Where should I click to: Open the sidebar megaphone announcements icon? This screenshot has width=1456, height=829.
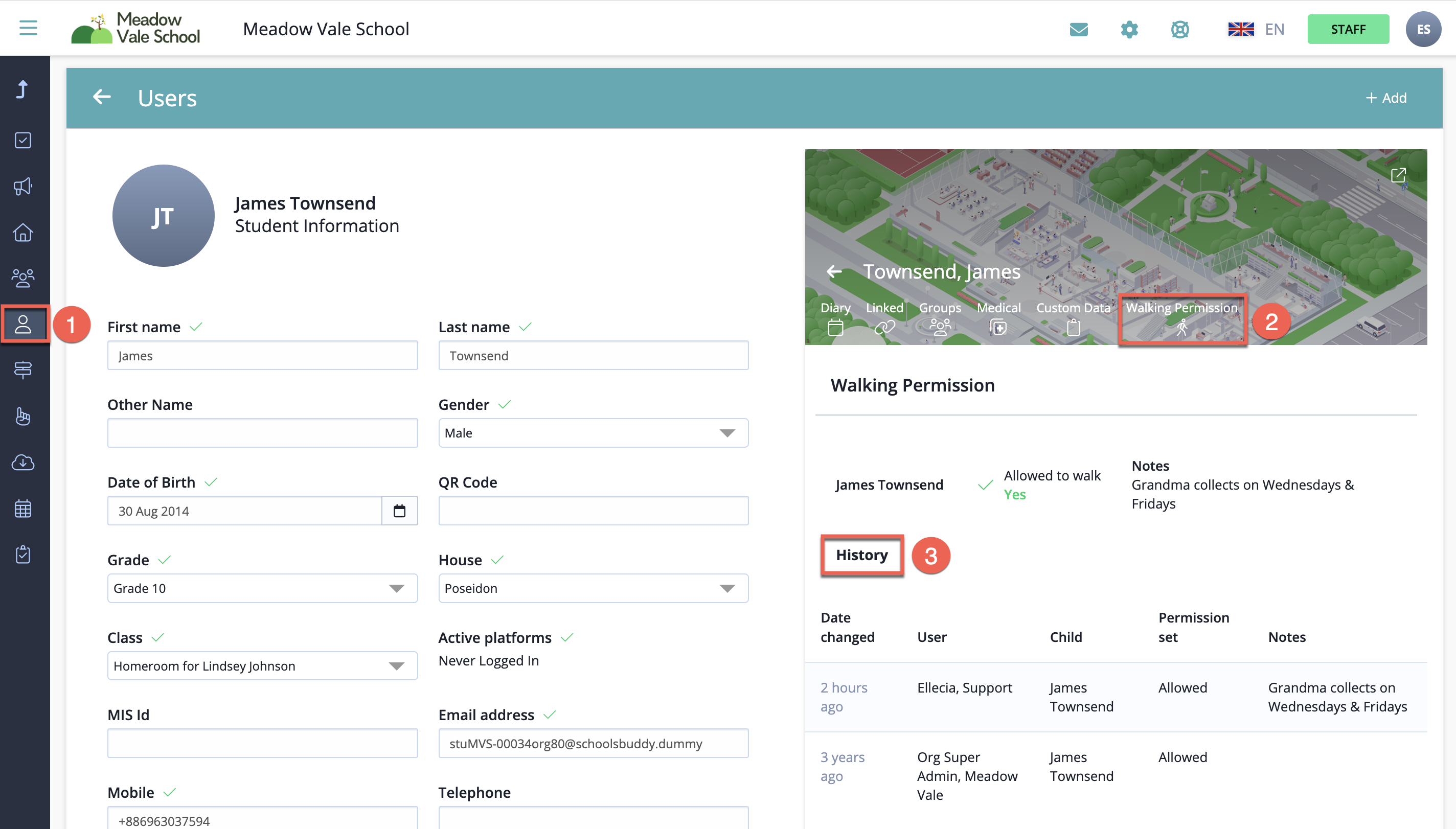pos(23,186)
